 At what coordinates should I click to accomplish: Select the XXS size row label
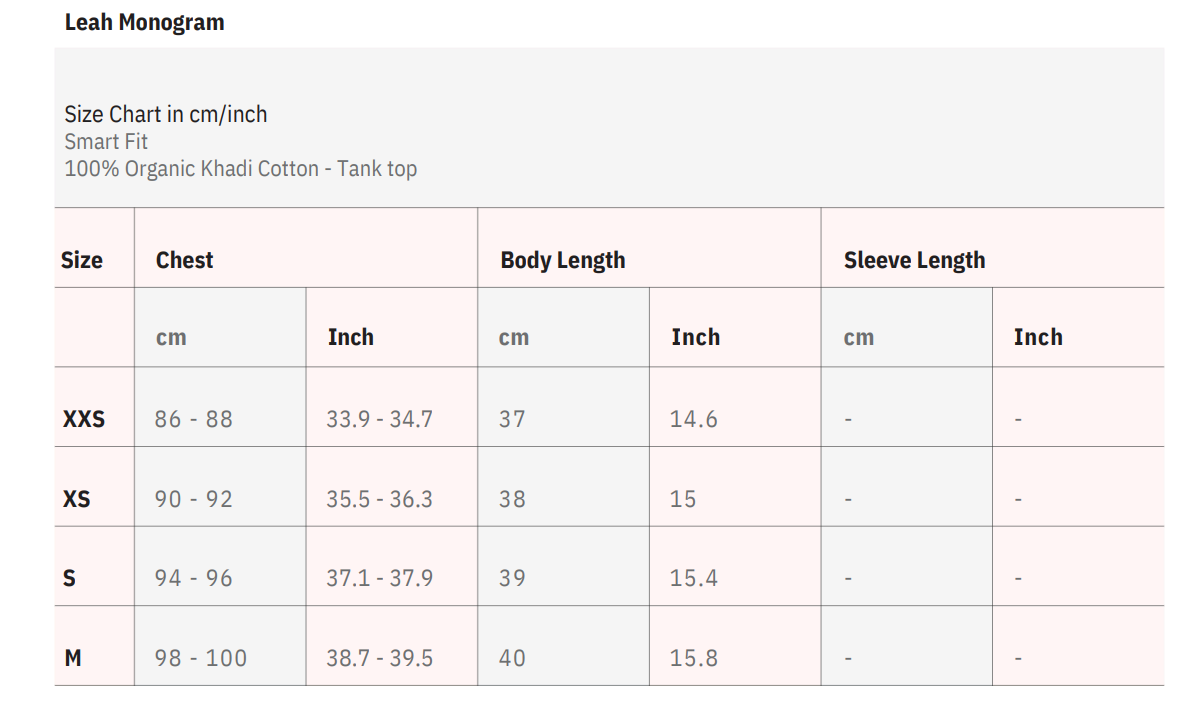point(84,419)
